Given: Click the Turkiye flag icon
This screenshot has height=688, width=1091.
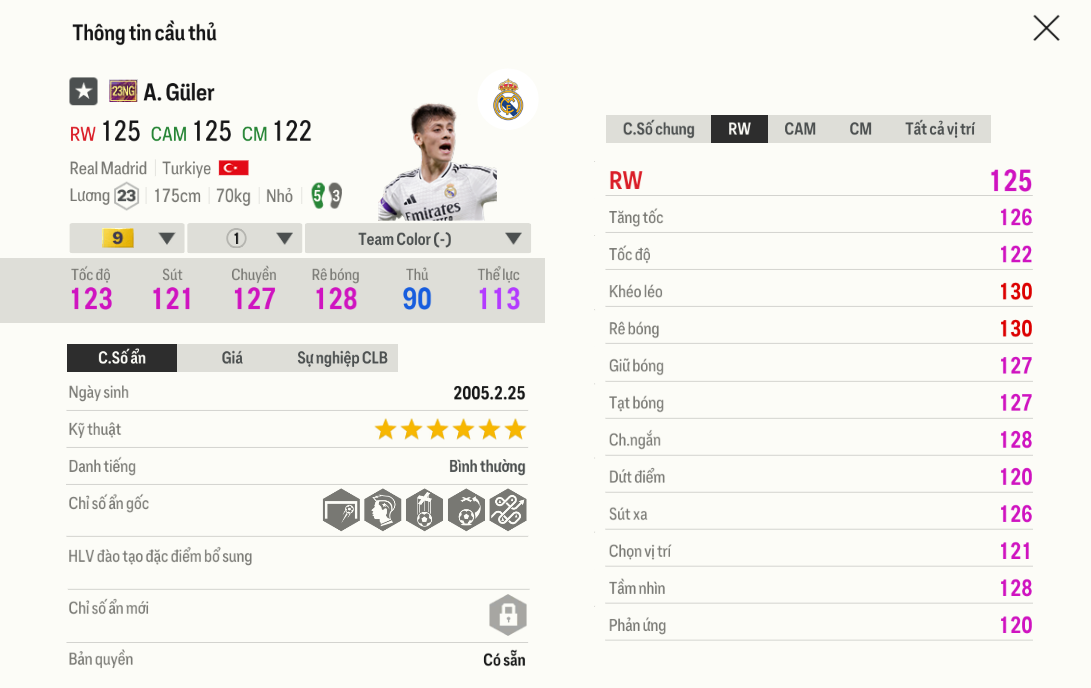Looking at the screenshot, I should pyautogui.click(x=233, y=168).
